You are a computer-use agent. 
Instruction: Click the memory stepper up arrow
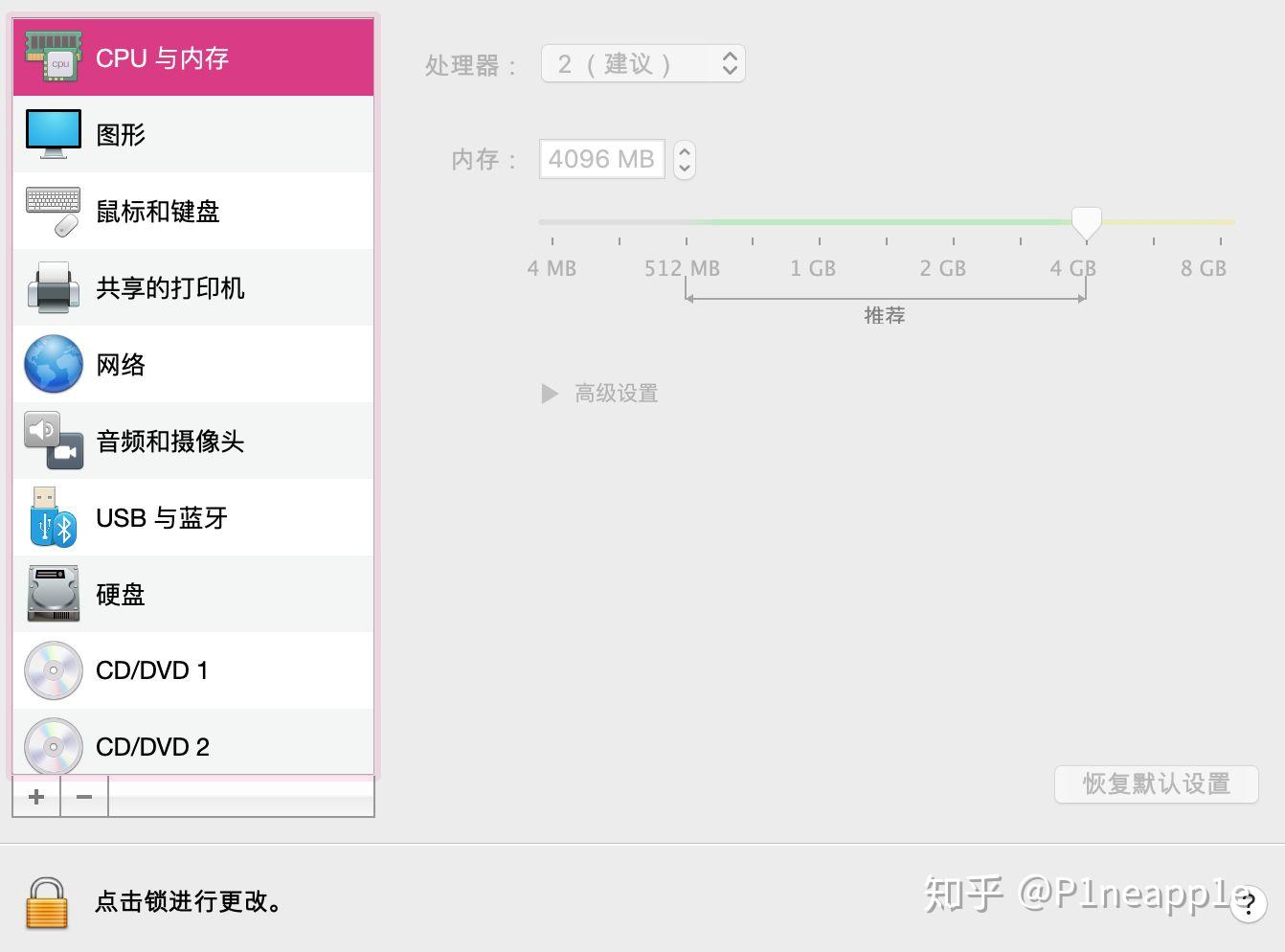click(x=684, y=151)
